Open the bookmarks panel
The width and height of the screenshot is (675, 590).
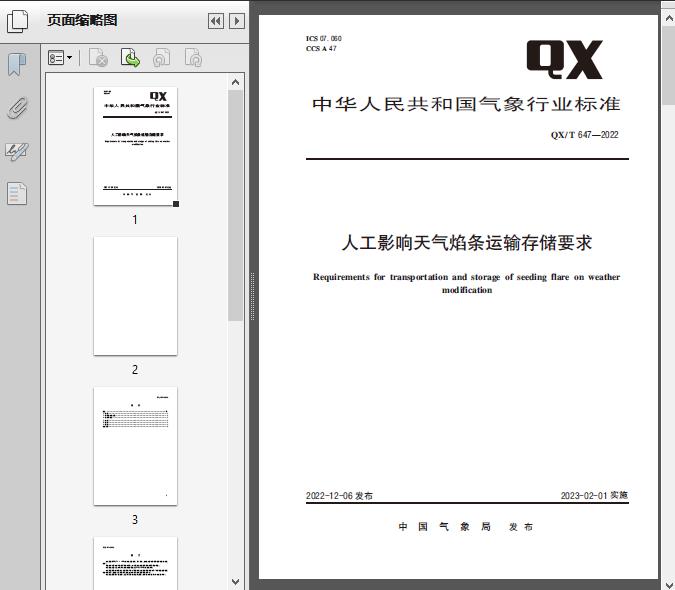click(17, 65)
